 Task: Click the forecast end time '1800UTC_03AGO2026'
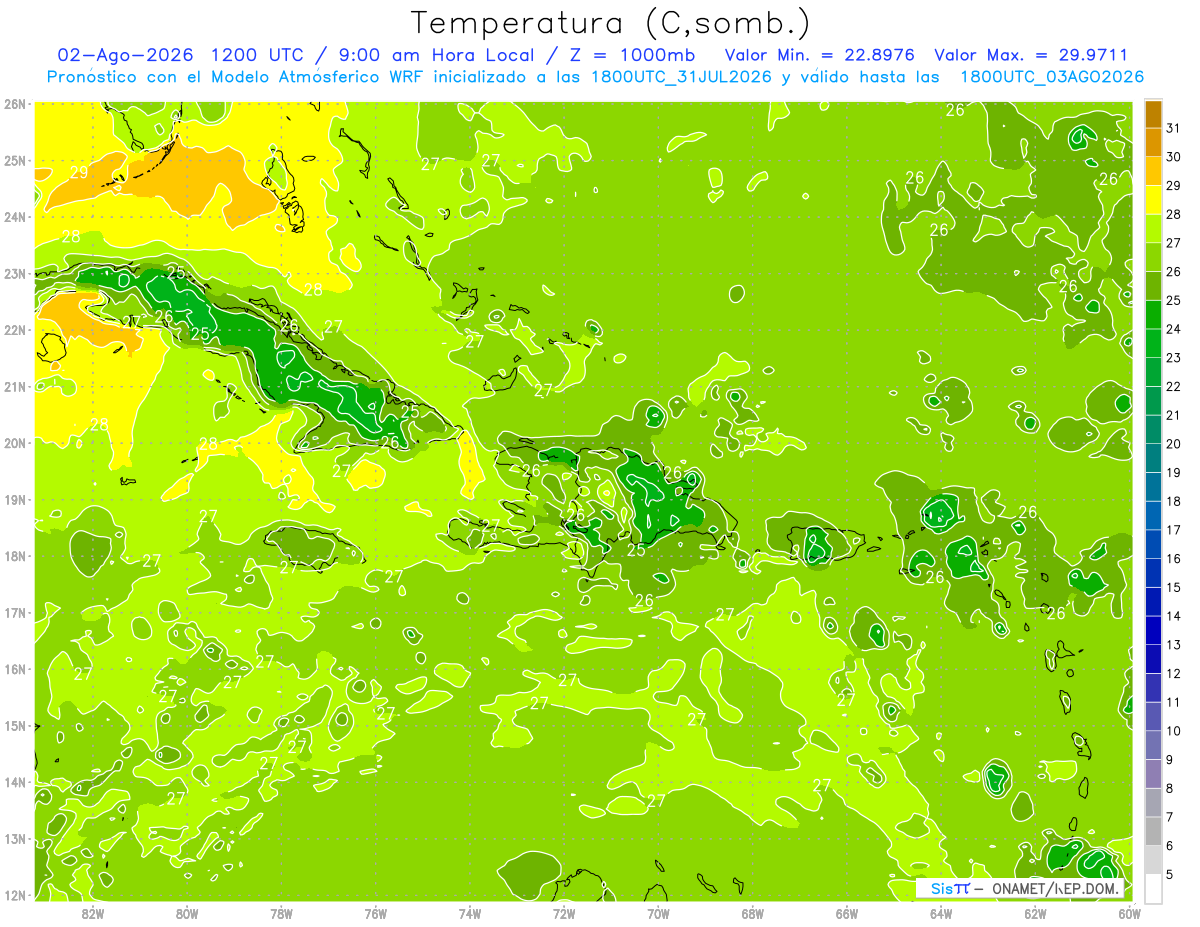pyautogui.click(x=1052, y=77)
